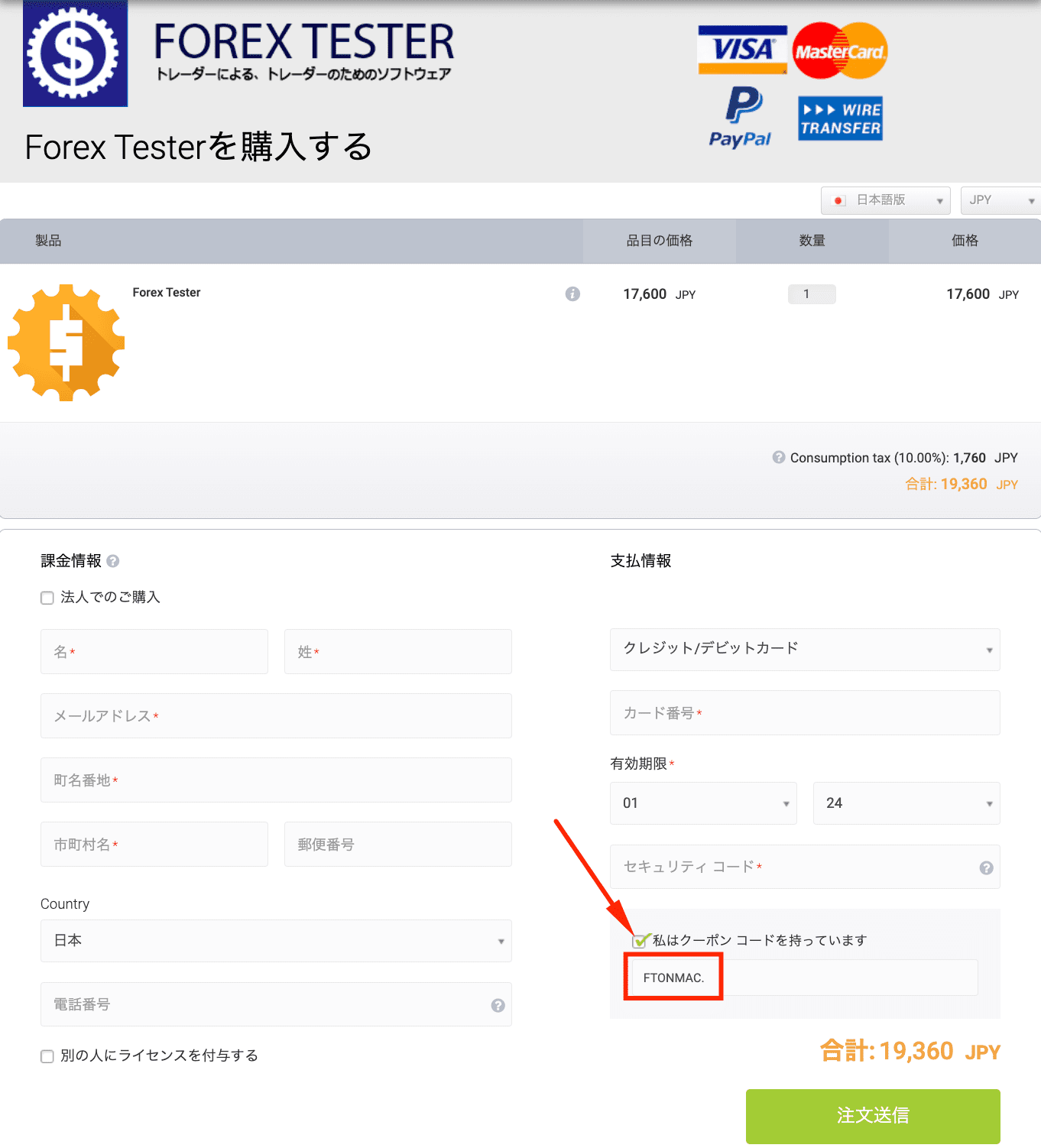
Task: Click the 姓 last name field
Action: [x=398, y=652]
